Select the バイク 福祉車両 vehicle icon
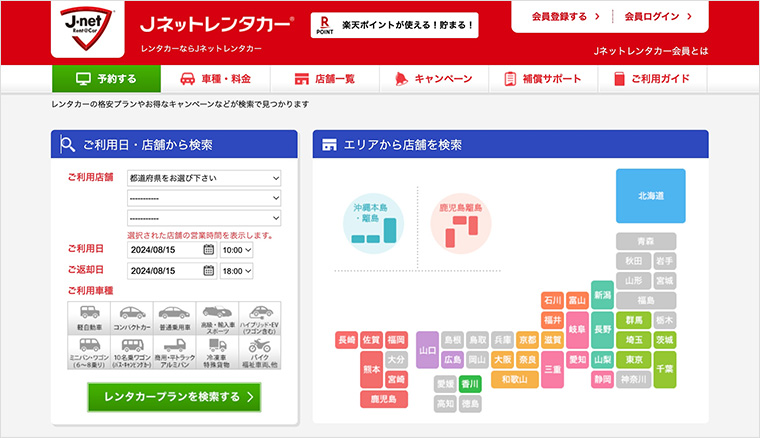 [x=260, y=352]
